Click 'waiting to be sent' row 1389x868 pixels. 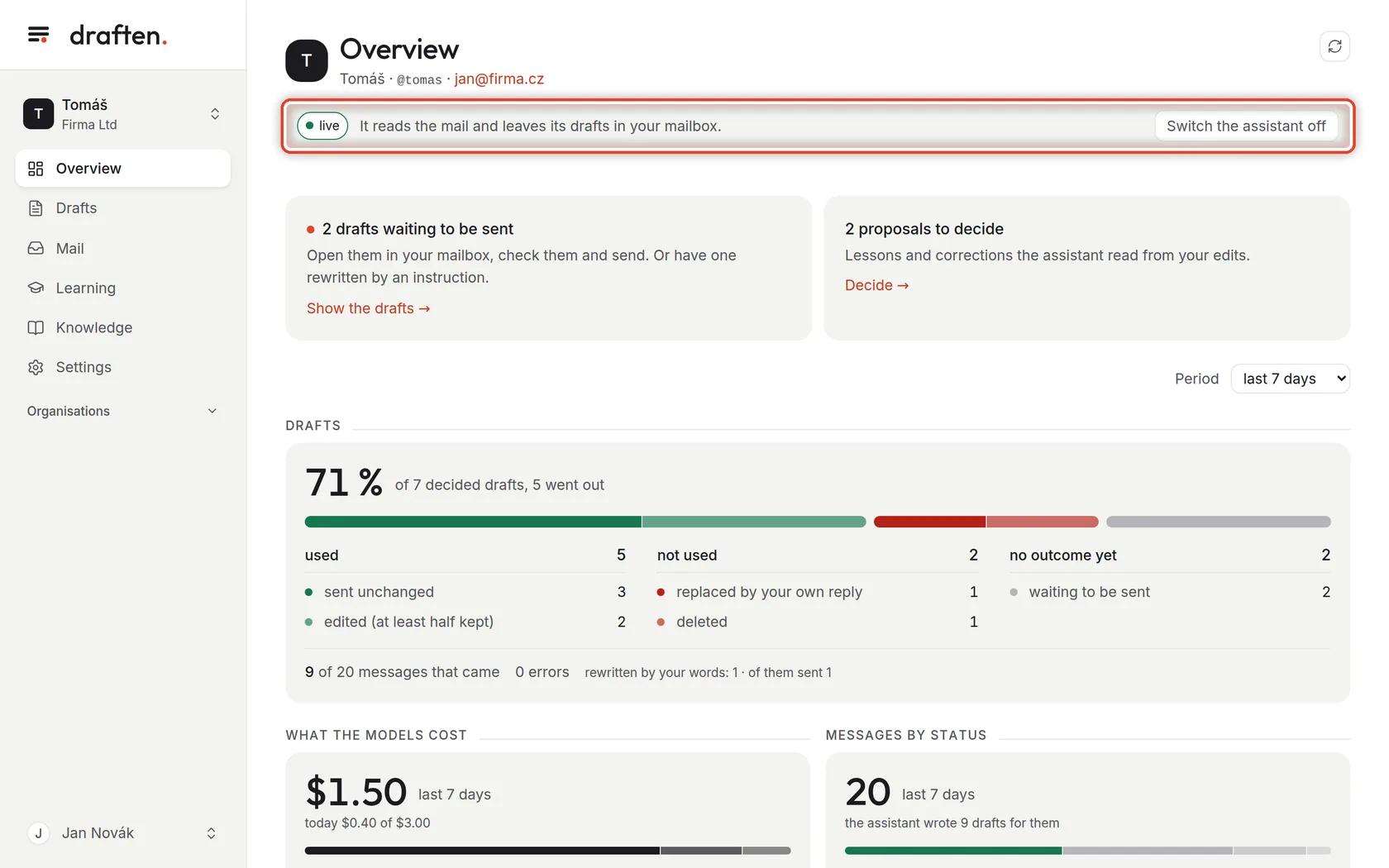click(1170, 592)
